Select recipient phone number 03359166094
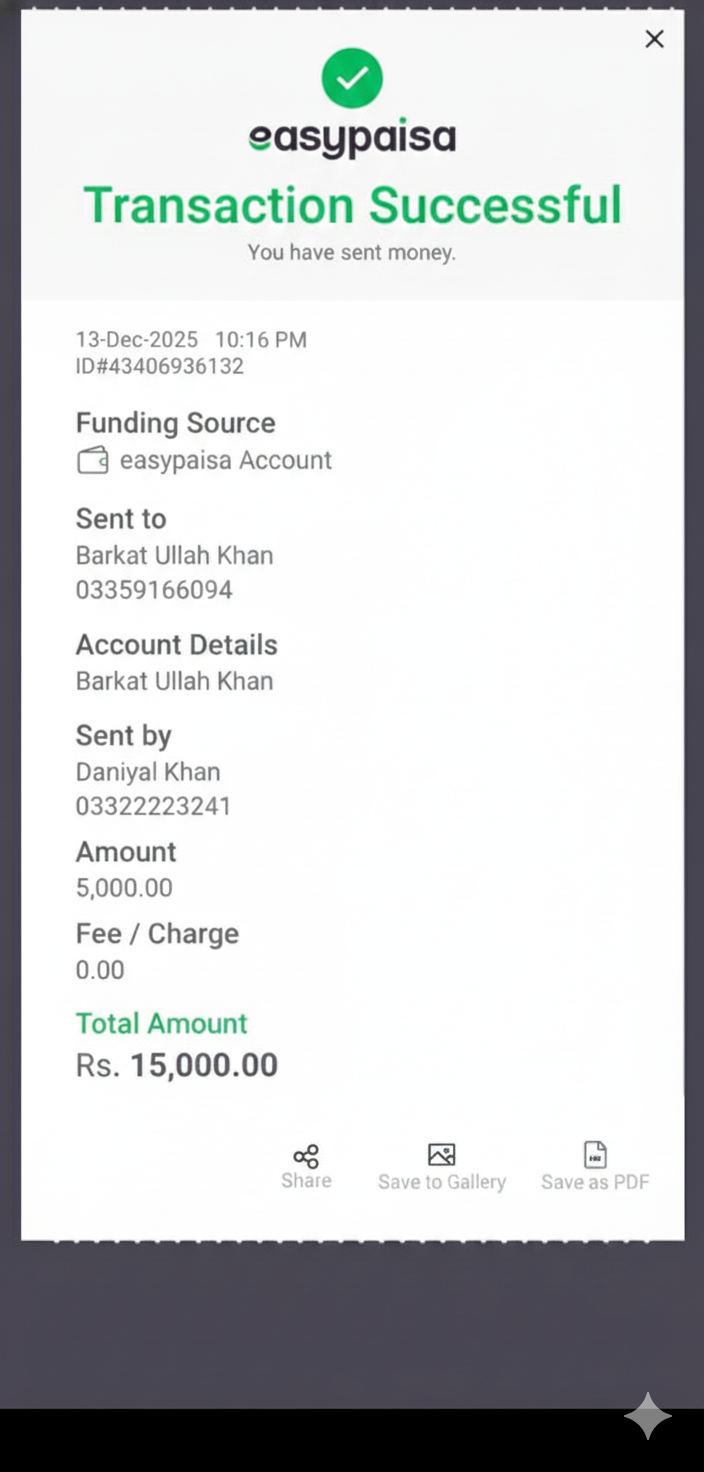The width and height of the screenshot is (704, 1472). coord(154,590)
